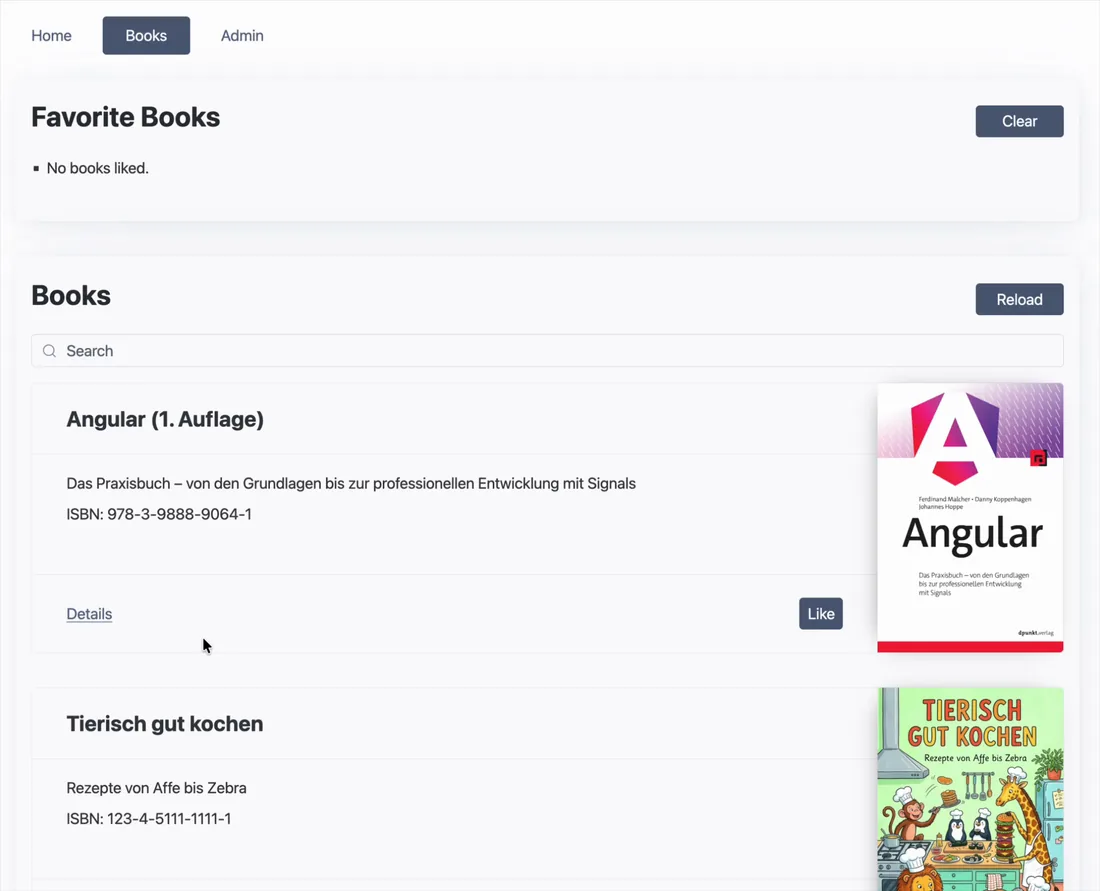Open Details for Angular (1. Auflage)
Image resolution: width=1100 pixels, height=891 pixels.
[89, 614]
